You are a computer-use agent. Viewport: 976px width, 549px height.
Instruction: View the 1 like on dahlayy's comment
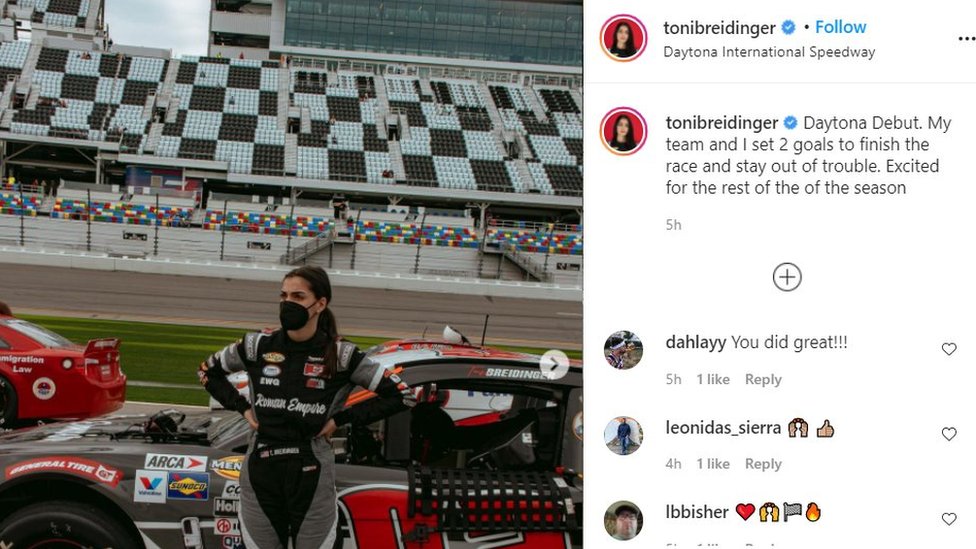point(713,379)
